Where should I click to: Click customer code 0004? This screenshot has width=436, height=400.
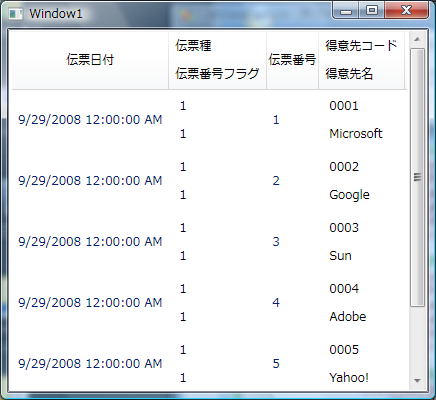click(x=344, y=289)
